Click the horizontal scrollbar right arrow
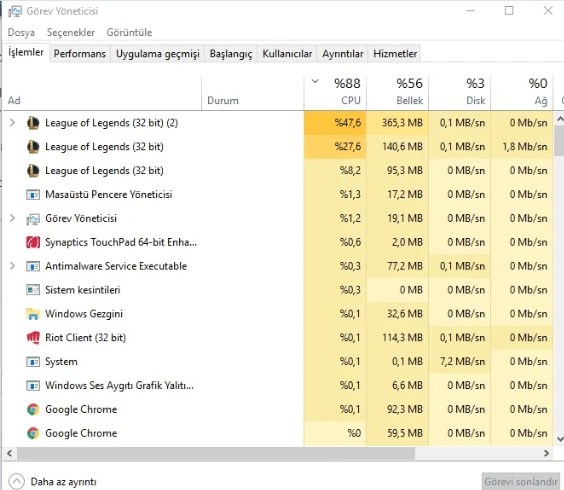Screen dimensions: 564x490 547,453
